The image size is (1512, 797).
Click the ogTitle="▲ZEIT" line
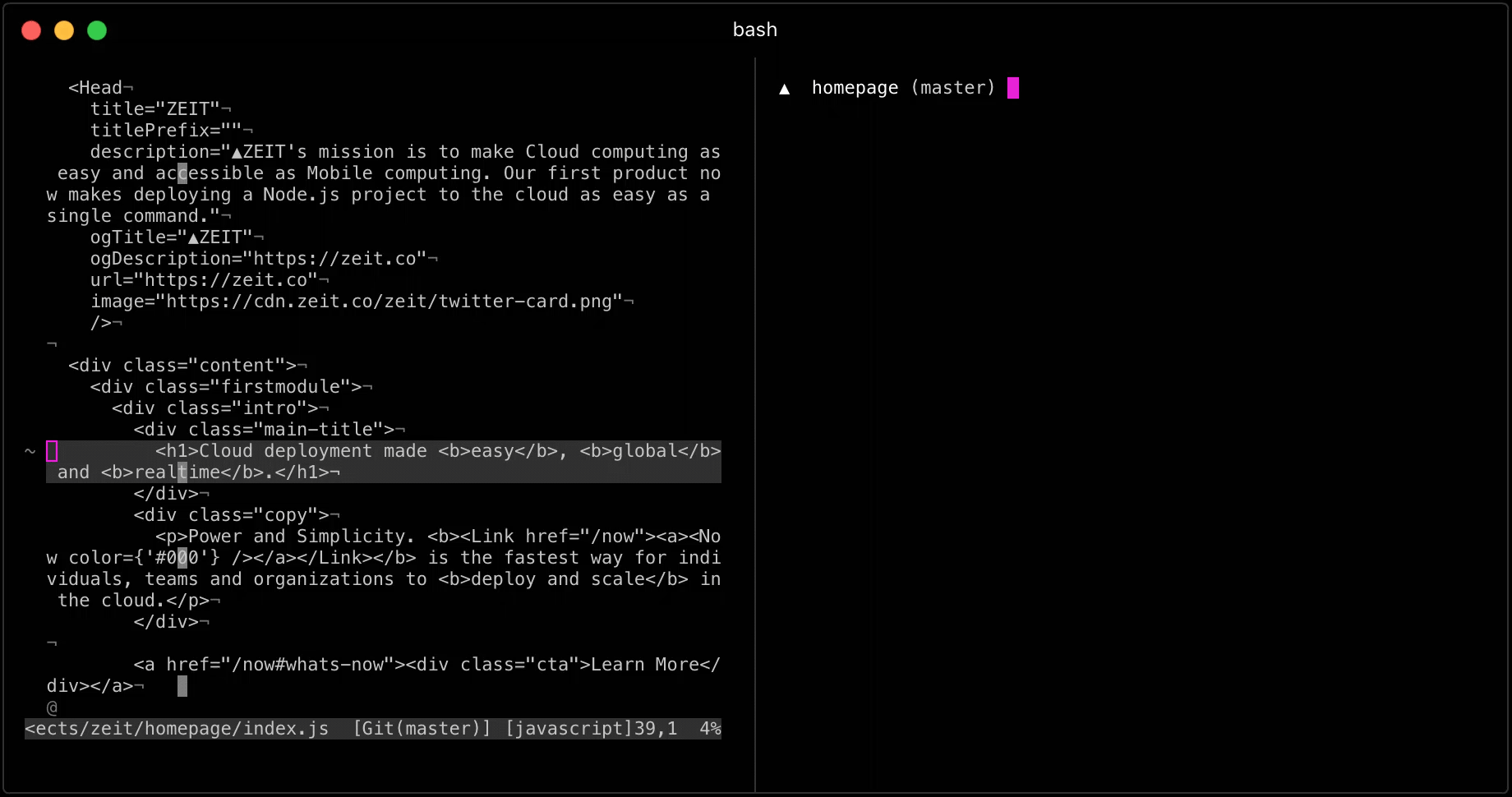[177, 237]
